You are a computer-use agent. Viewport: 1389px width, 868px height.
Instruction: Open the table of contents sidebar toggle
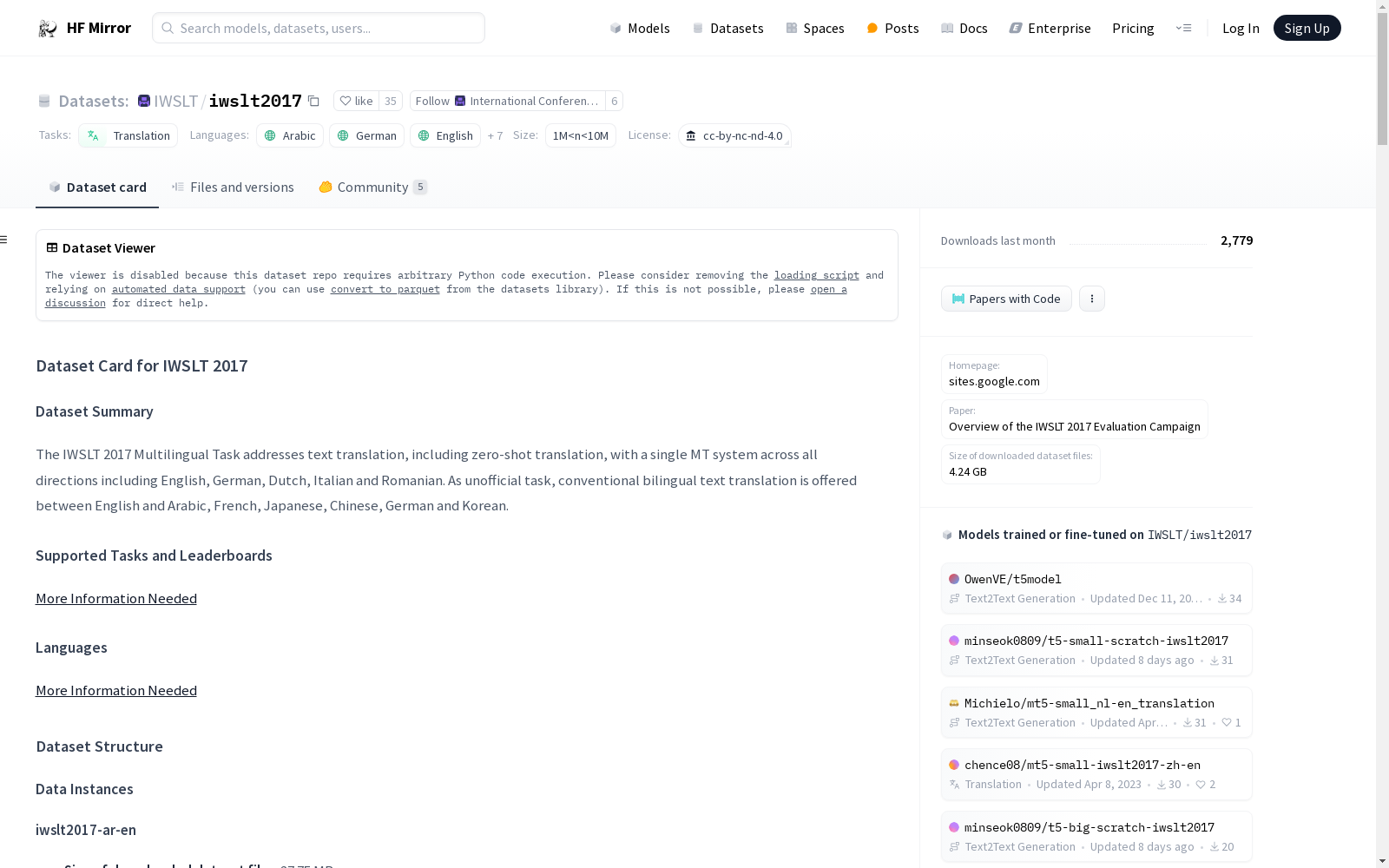[4, 240]
